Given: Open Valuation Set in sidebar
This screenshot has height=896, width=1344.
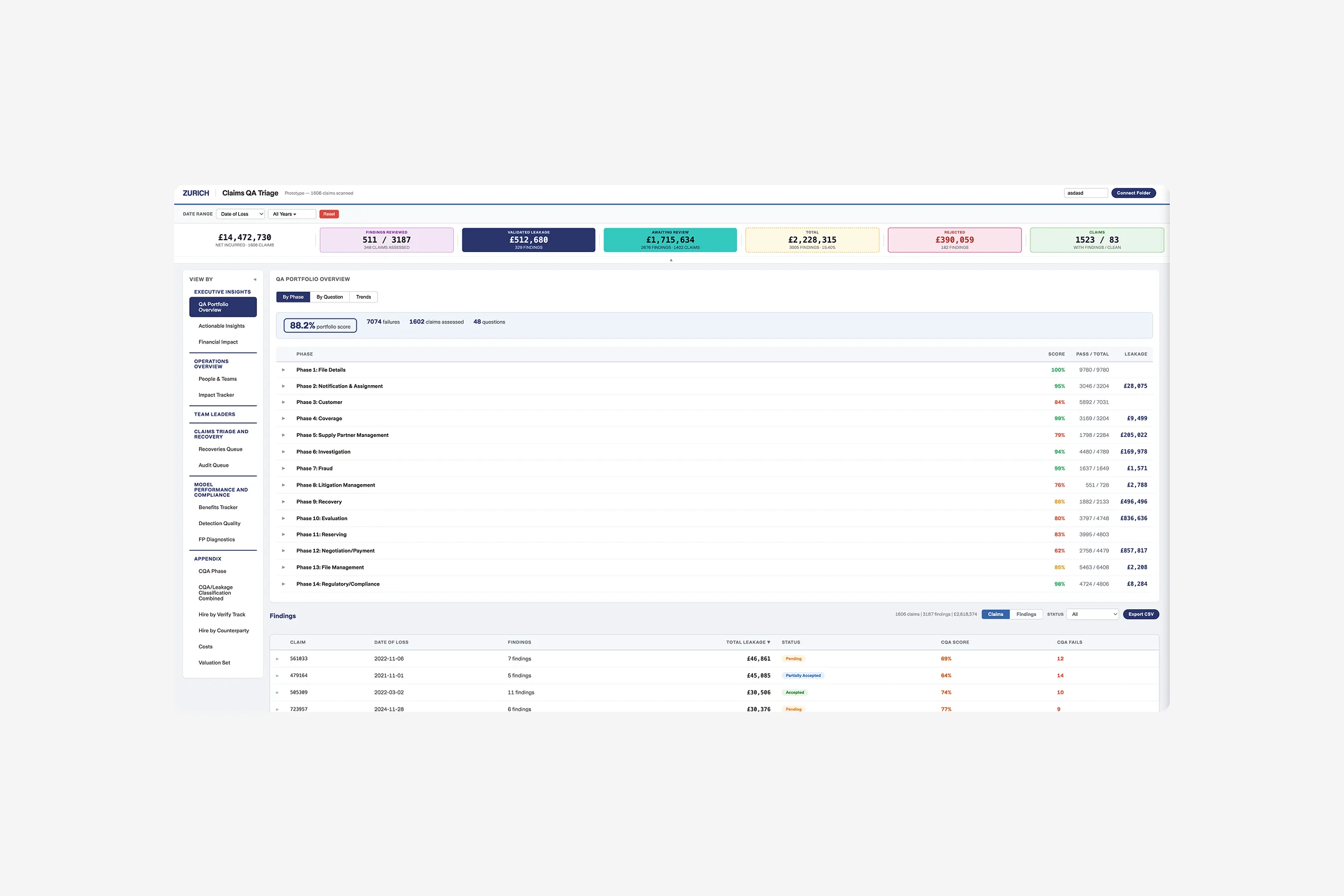Looking at the screenshot, I should [214, 663].
